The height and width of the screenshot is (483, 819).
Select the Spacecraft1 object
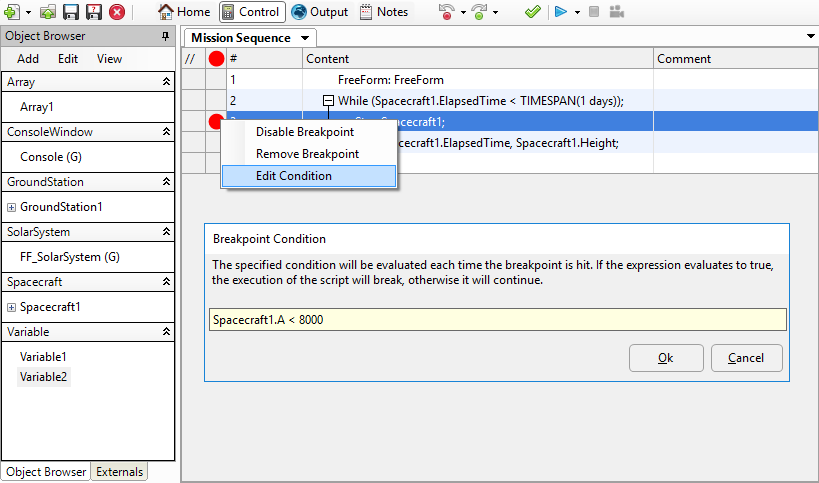point(50,307)
